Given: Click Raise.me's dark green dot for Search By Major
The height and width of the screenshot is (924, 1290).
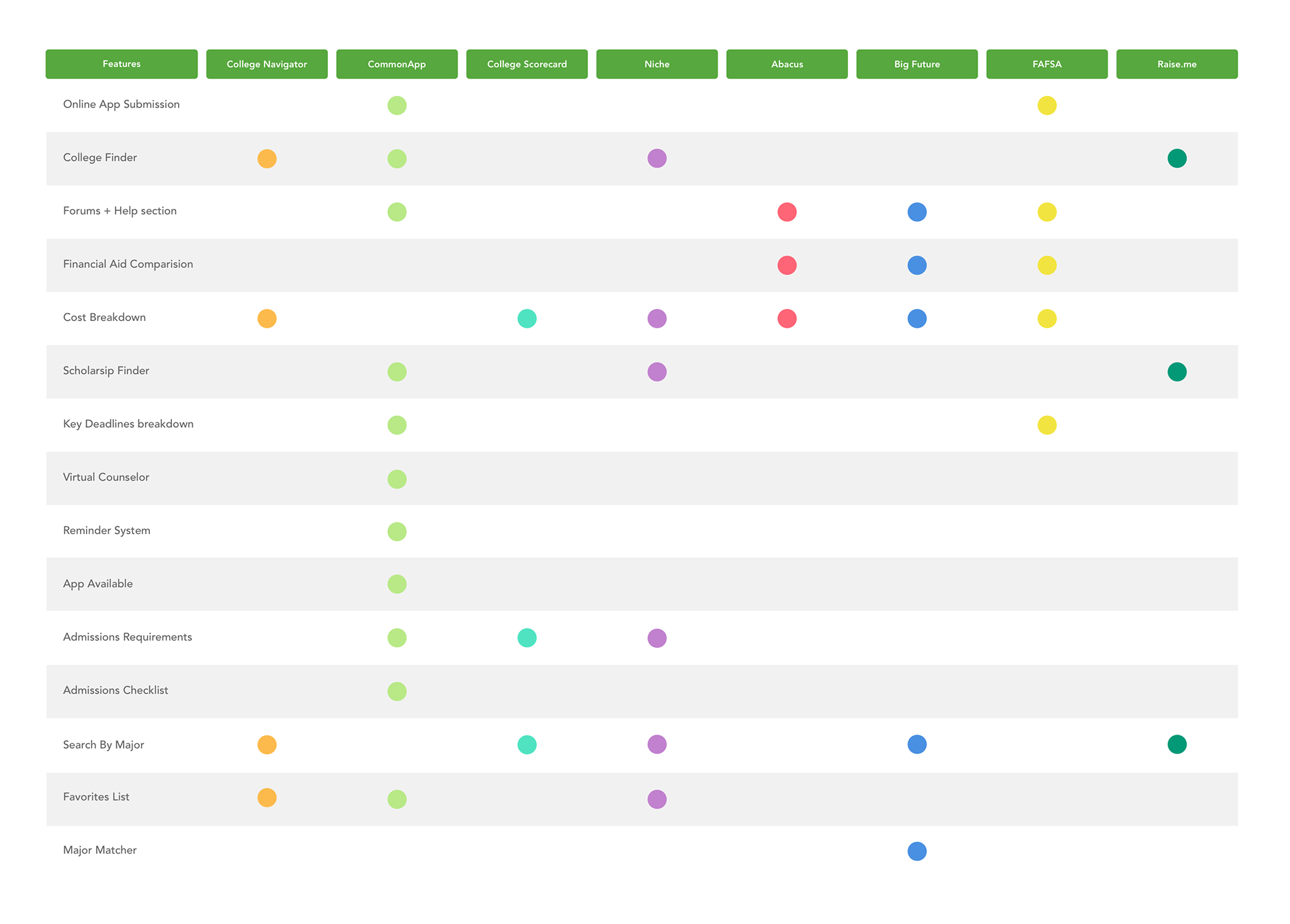Looking at the screenshot, I should pos(1177,745).
